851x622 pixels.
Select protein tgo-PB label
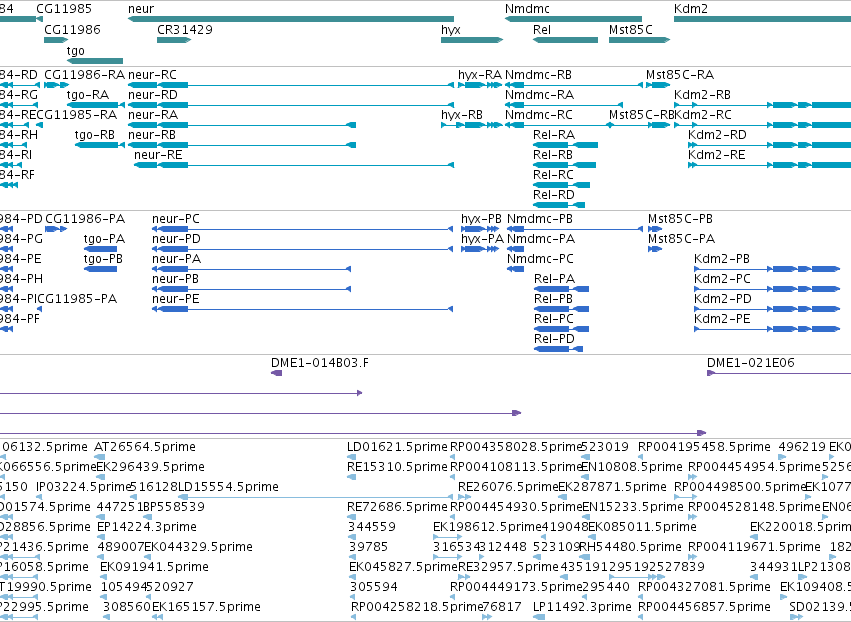[x=103, y=259]
